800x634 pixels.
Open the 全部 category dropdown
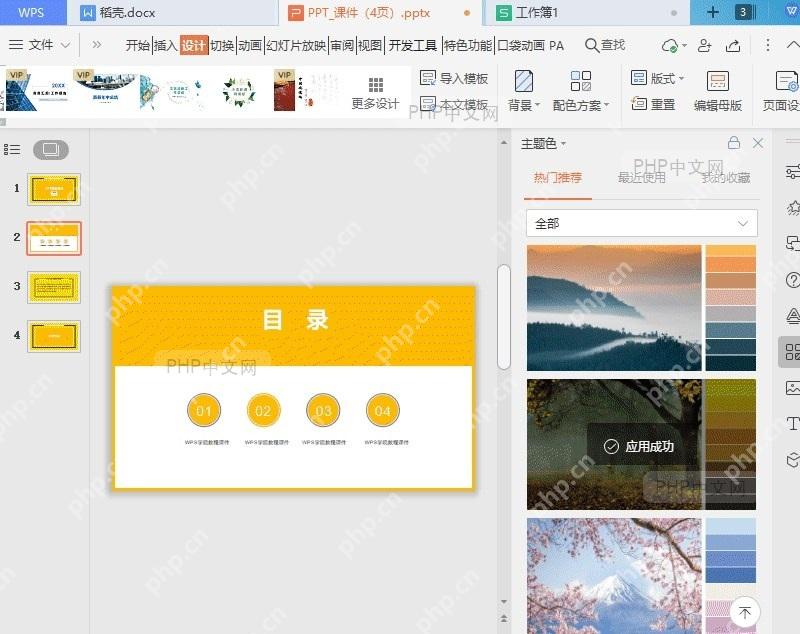642,223
